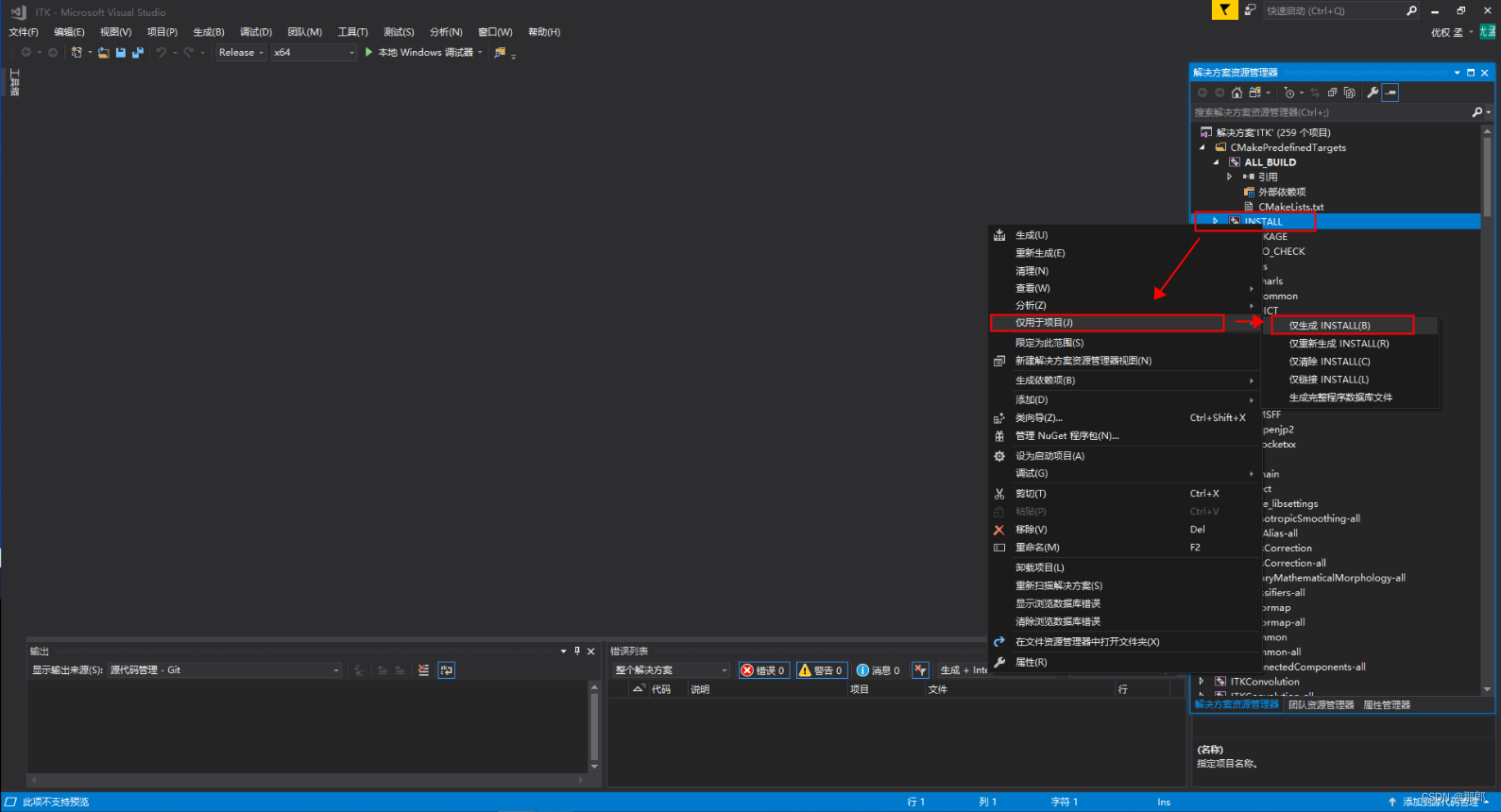
Task: Collapse the CMakePredefinedTargets folder
Action: 1202,147
